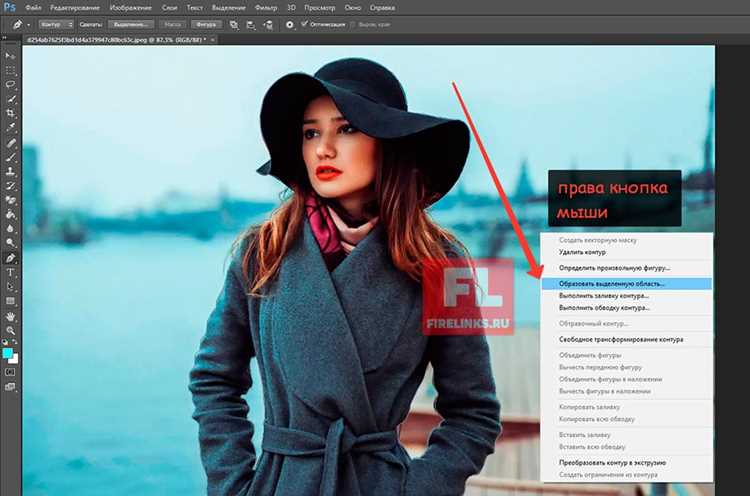Click the Ps application logo
This screenshot has height=496, width=750.
(9, 7)
